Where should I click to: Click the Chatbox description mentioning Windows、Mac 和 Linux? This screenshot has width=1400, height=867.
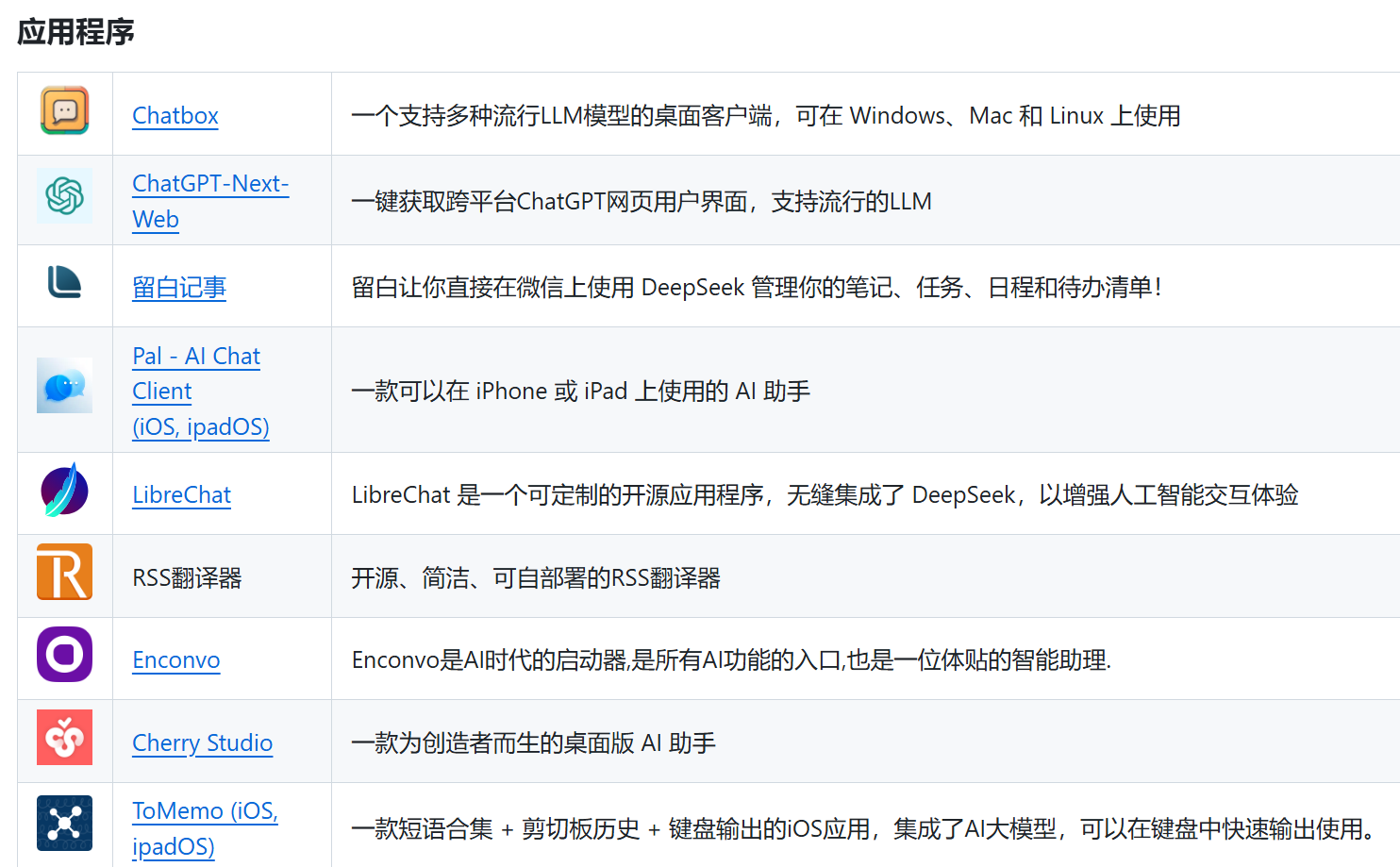click(x=766, y=116)
